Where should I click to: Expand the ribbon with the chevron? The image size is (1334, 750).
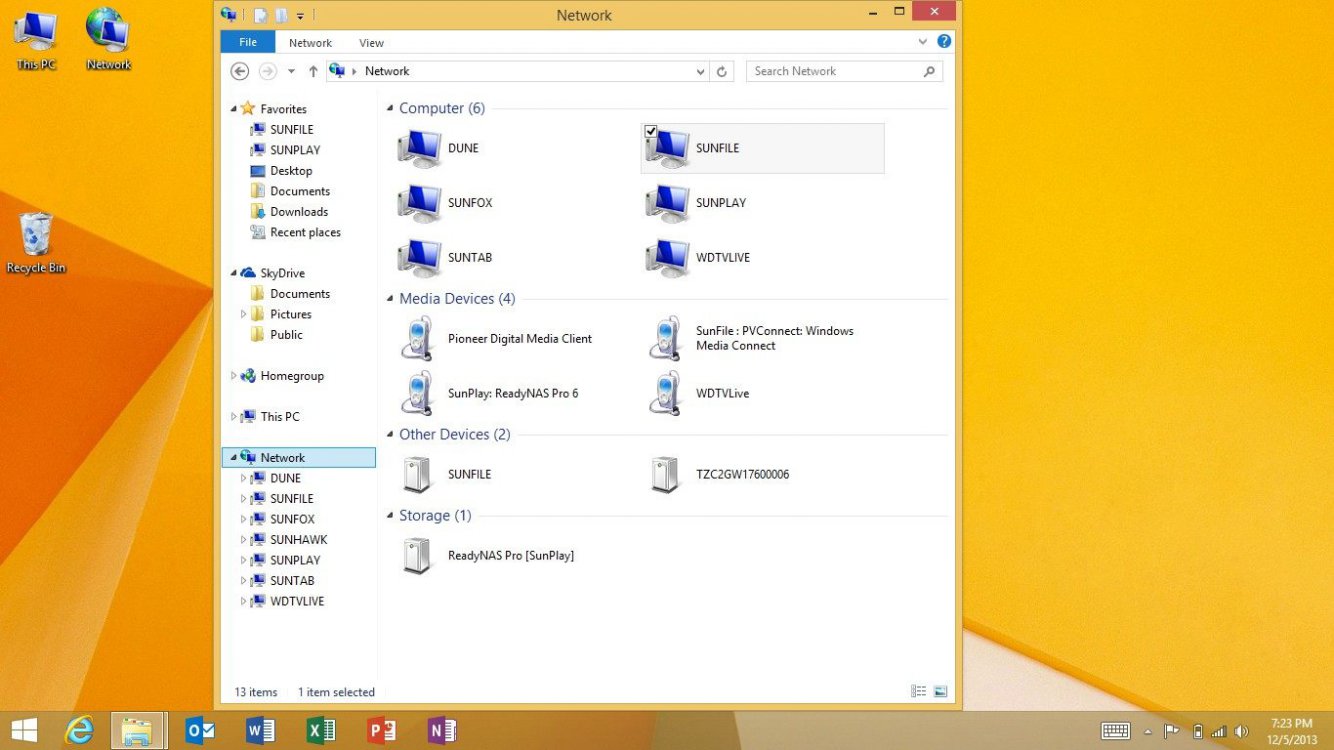pyautogui.click(x=923, y=42)
